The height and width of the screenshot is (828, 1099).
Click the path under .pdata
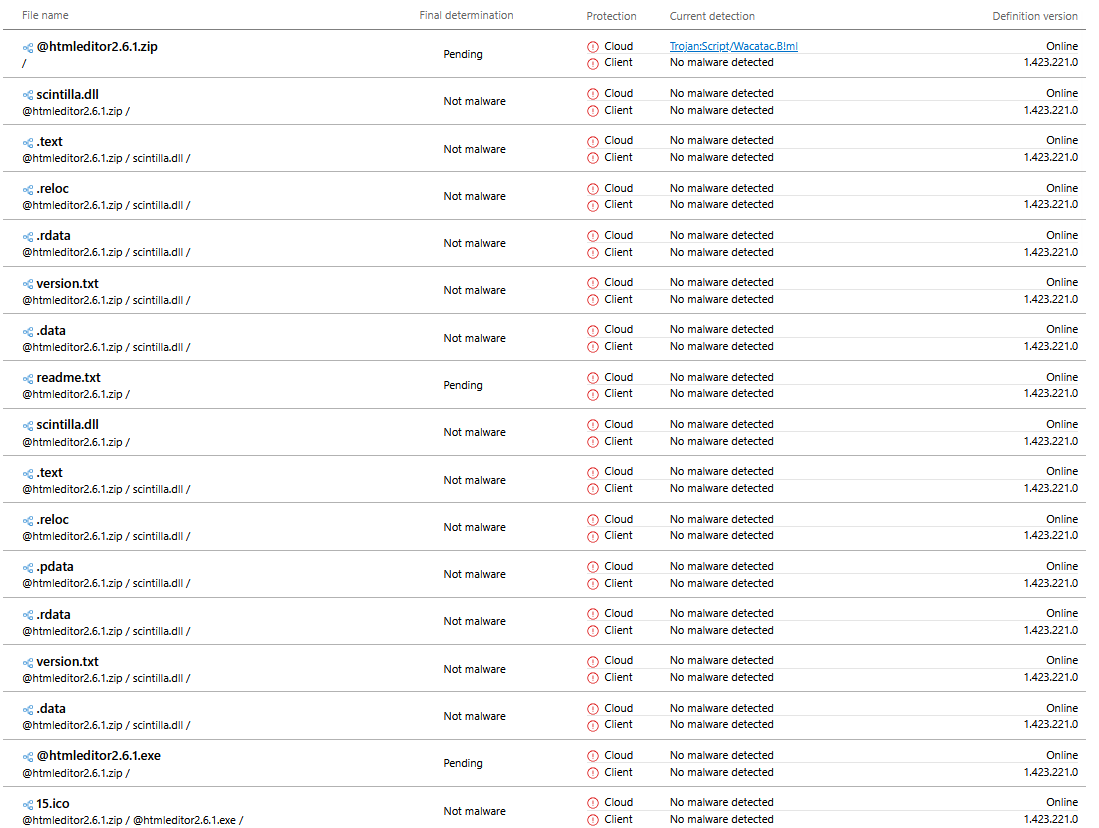[106, 583]
